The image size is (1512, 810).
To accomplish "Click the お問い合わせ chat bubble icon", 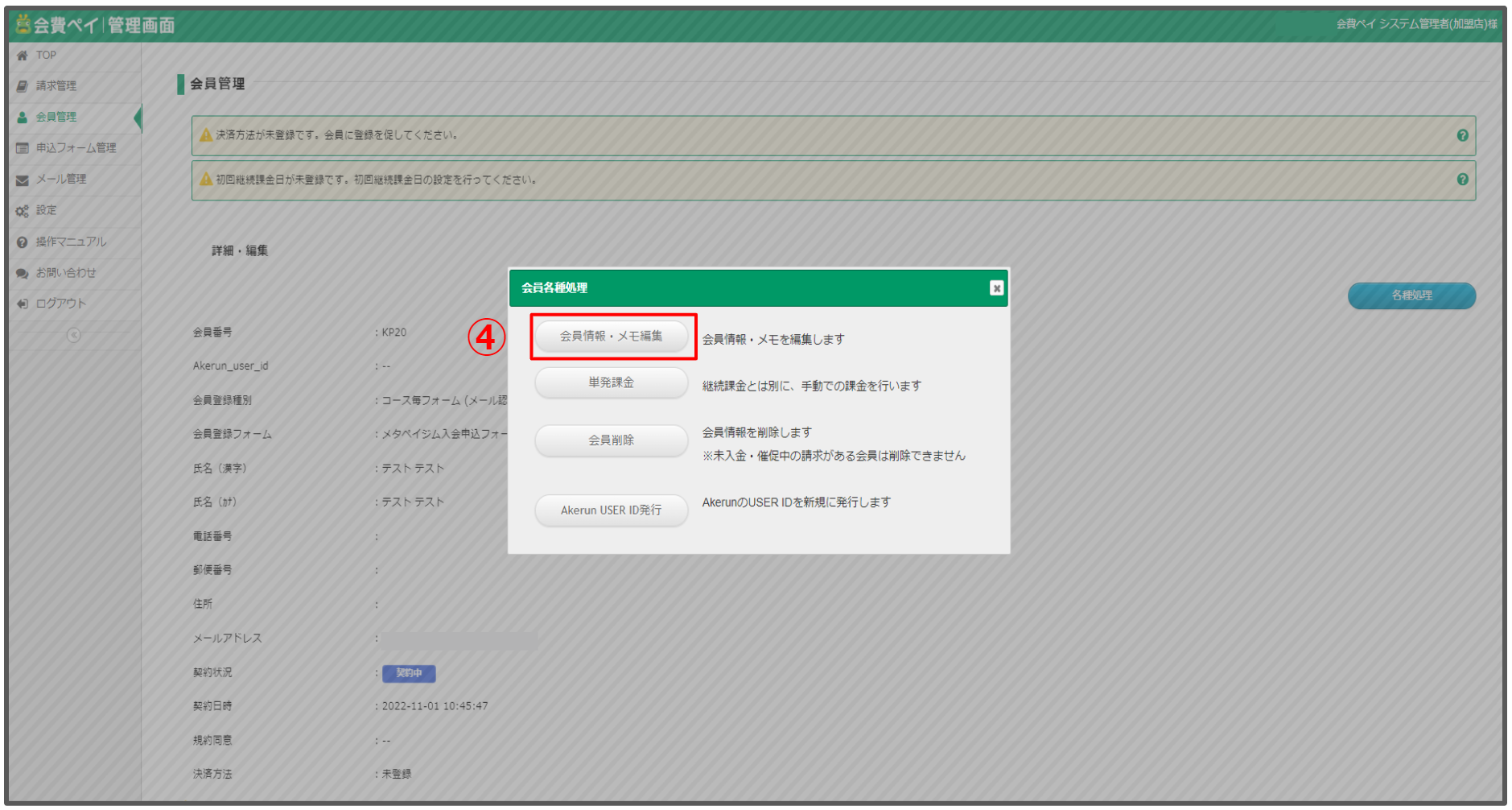I will pyautogui.click(x=23, y=274).
